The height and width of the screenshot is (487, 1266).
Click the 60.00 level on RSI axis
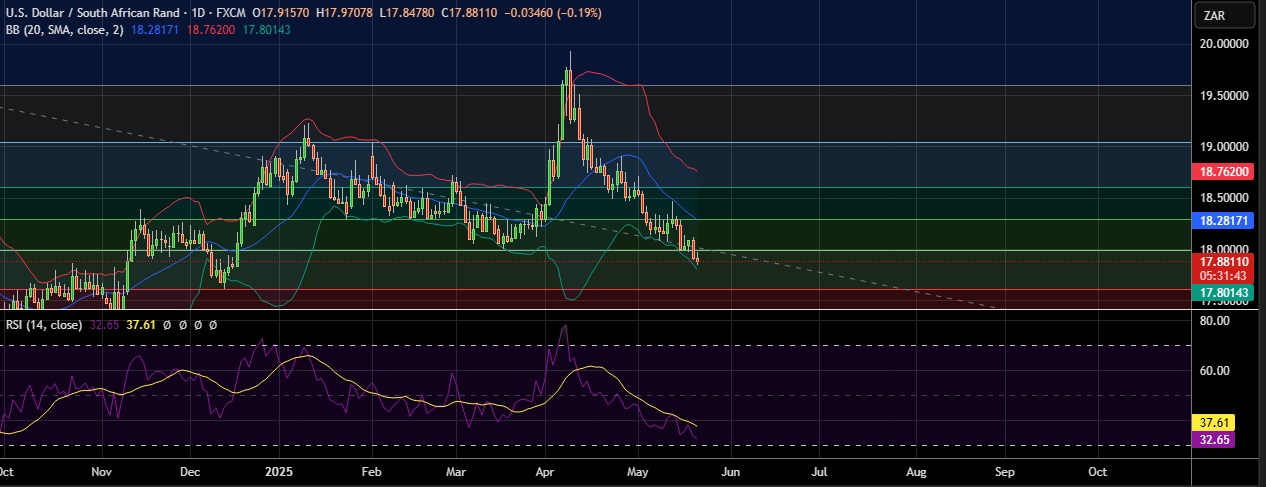click(1214, 371)
